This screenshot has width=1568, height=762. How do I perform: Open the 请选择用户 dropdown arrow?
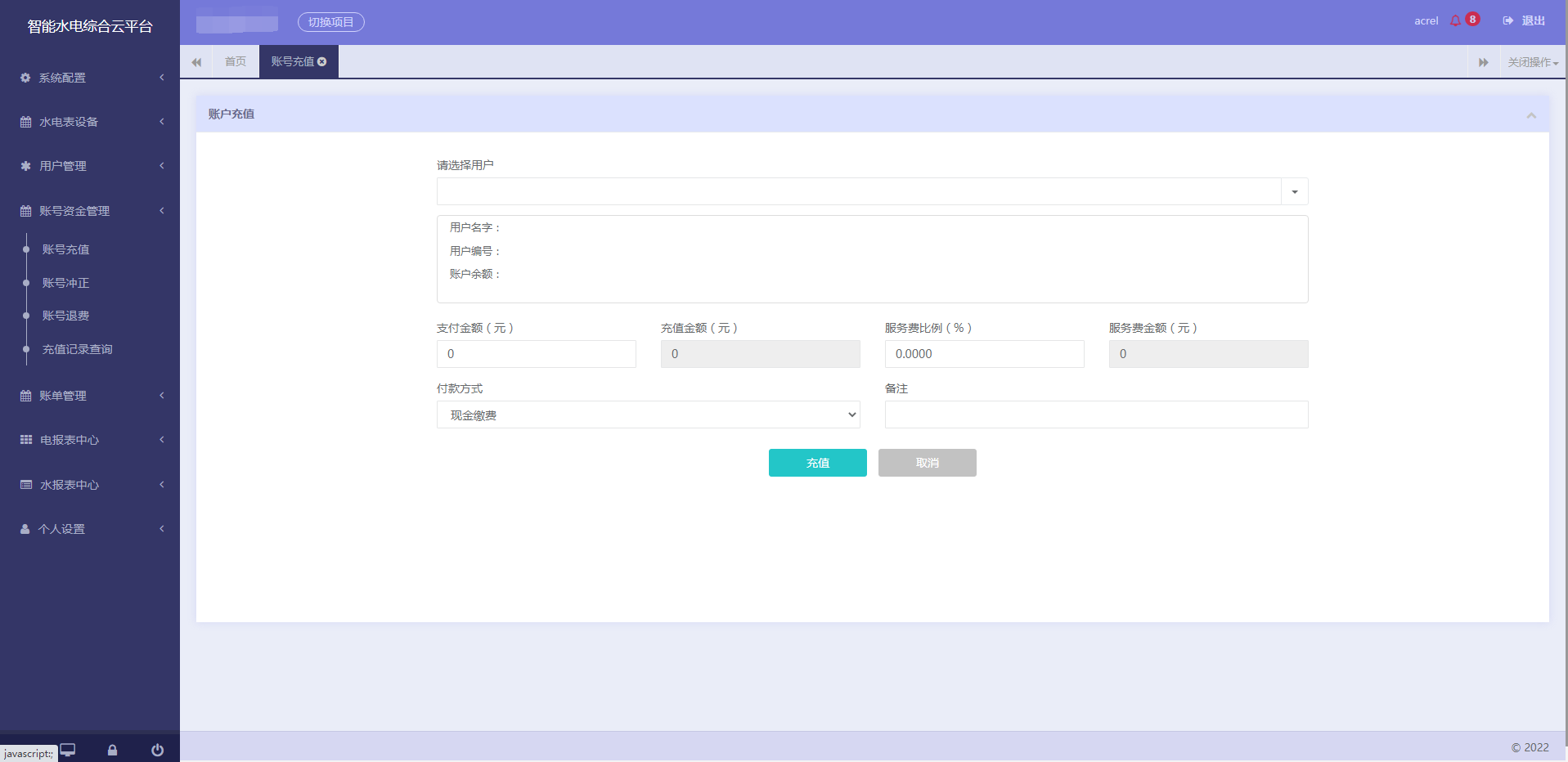click(1295, 191)
